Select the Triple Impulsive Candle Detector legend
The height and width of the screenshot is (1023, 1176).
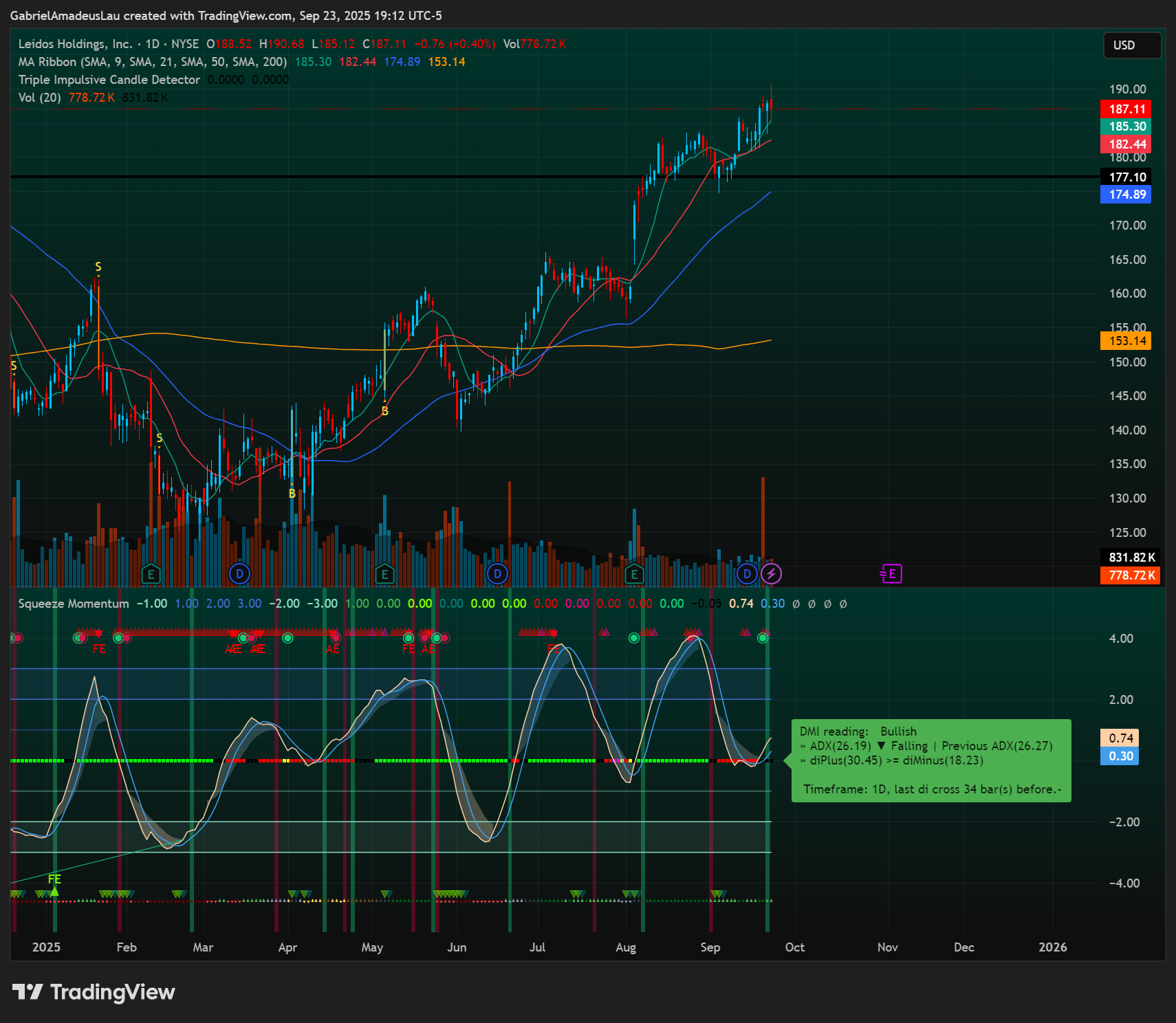pyautogui.click(x=109, y=80)
